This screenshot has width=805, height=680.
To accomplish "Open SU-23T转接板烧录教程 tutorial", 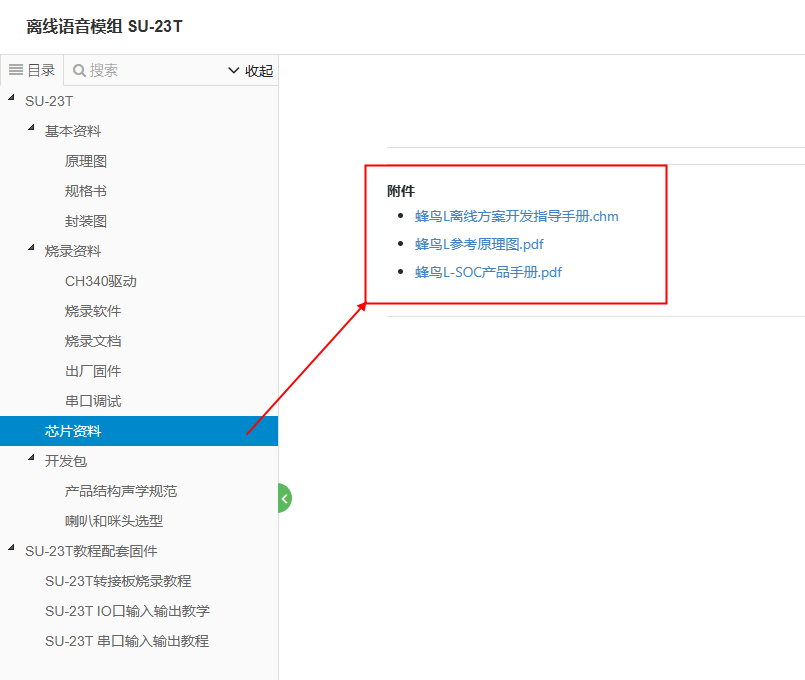I will point(118,581).
